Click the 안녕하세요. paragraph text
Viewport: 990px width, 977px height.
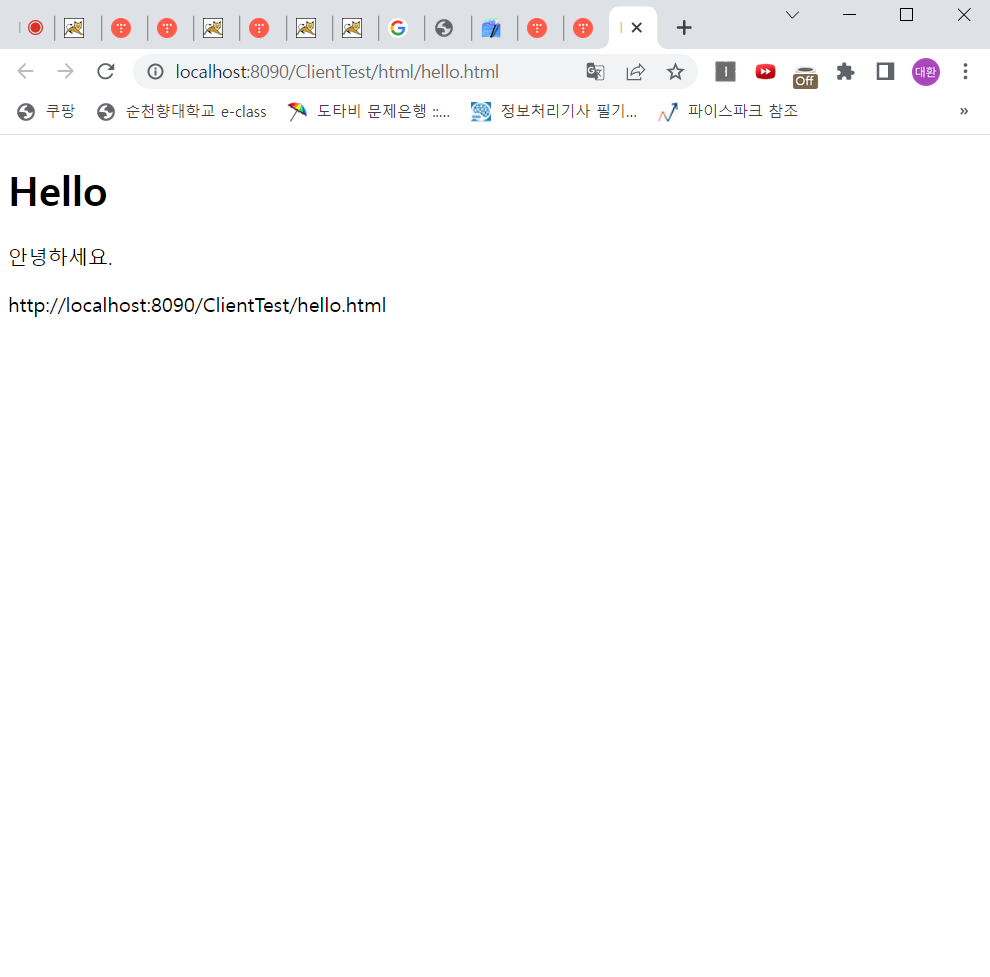[x=61, y=256]
